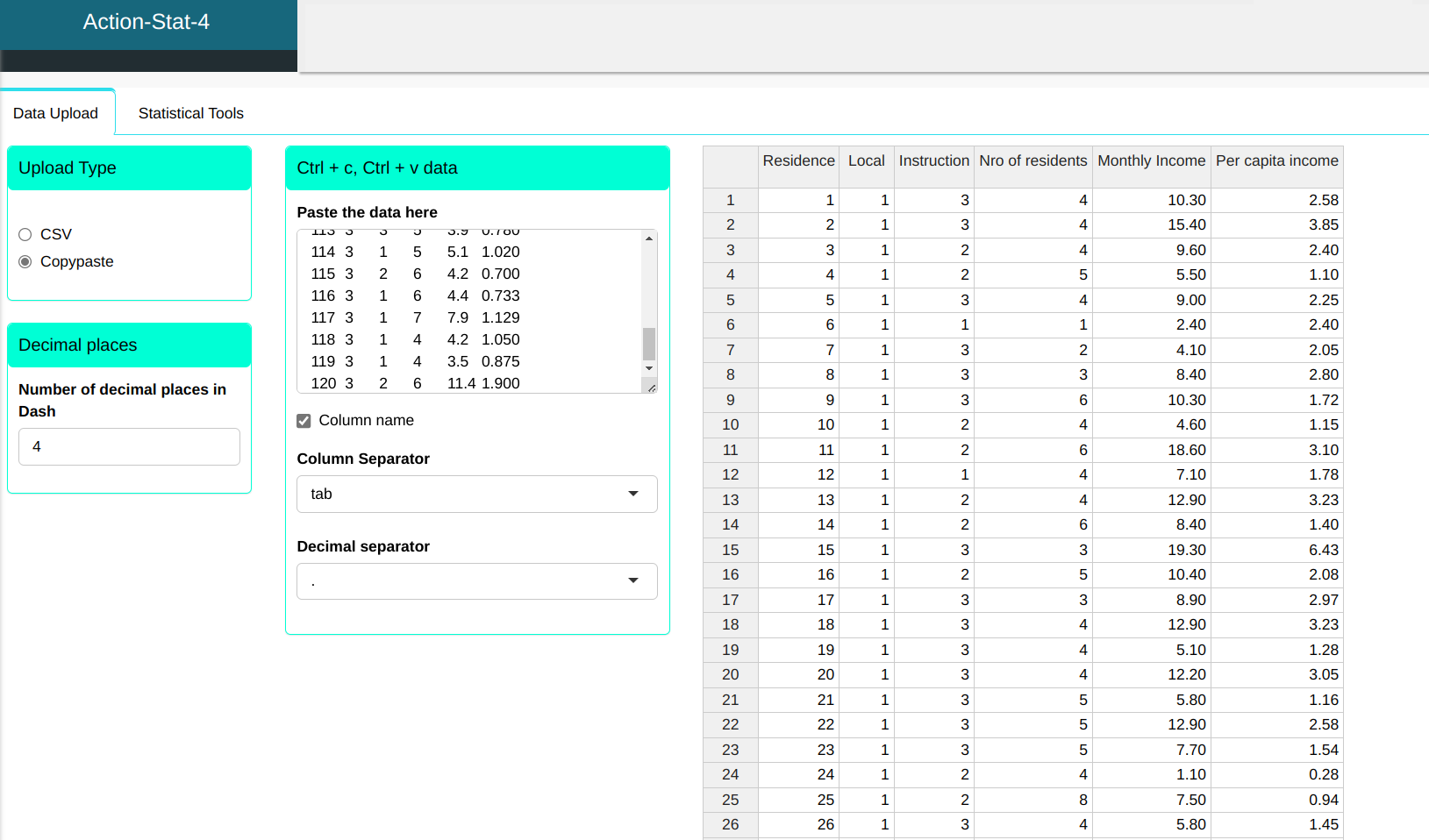
Task: Switch to the Statistical Tools tab
Action: (x=190, y=113)
